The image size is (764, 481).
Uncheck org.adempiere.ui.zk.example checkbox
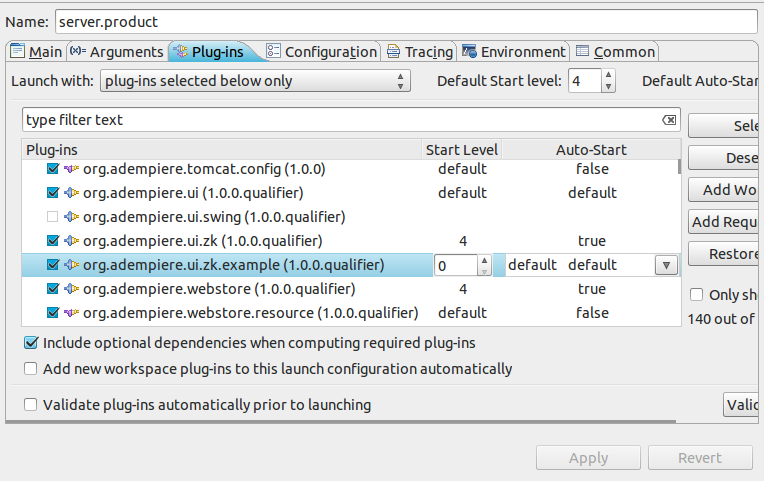pyautogui.click(x=53, y=265)
